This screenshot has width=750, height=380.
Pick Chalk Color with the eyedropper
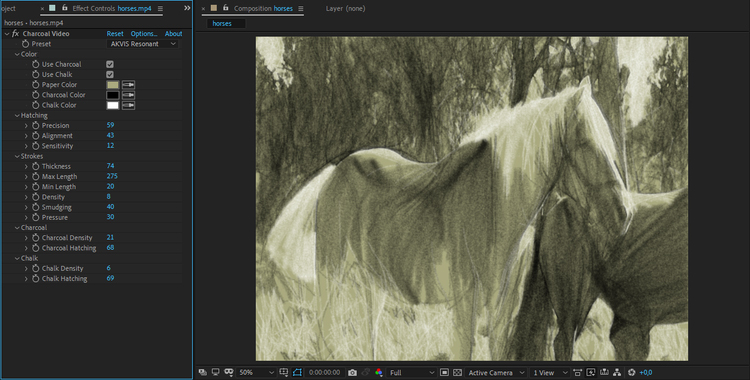click(128, 105)
